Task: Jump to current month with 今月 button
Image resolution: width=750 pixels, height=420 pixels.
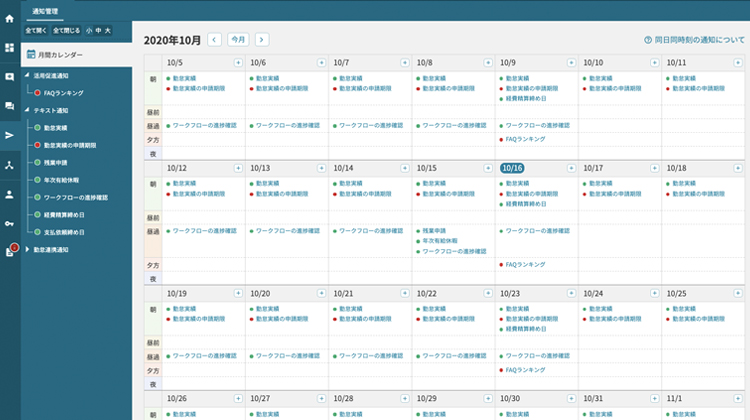Action: [x=238, y=40]
